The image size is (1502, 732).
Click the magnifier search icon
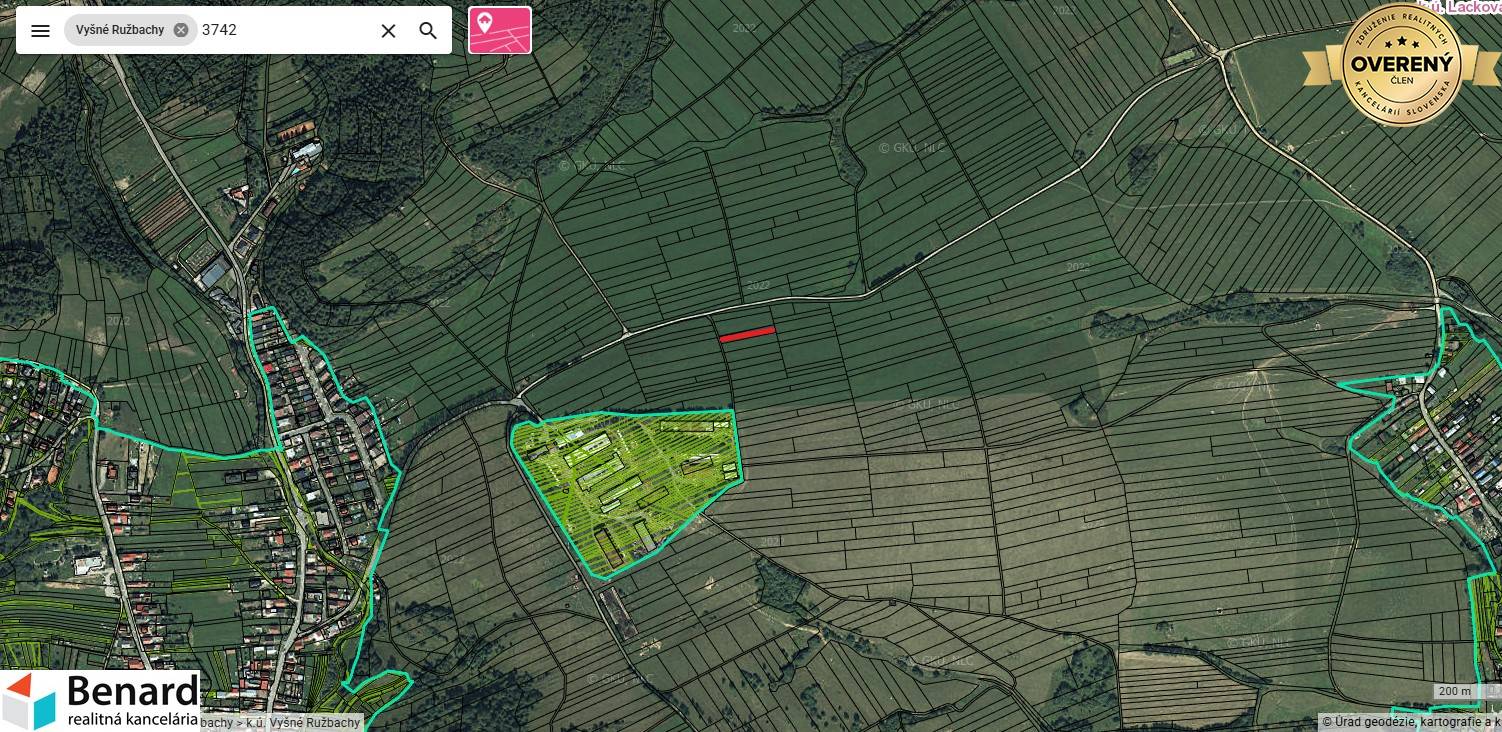point(428,30)
